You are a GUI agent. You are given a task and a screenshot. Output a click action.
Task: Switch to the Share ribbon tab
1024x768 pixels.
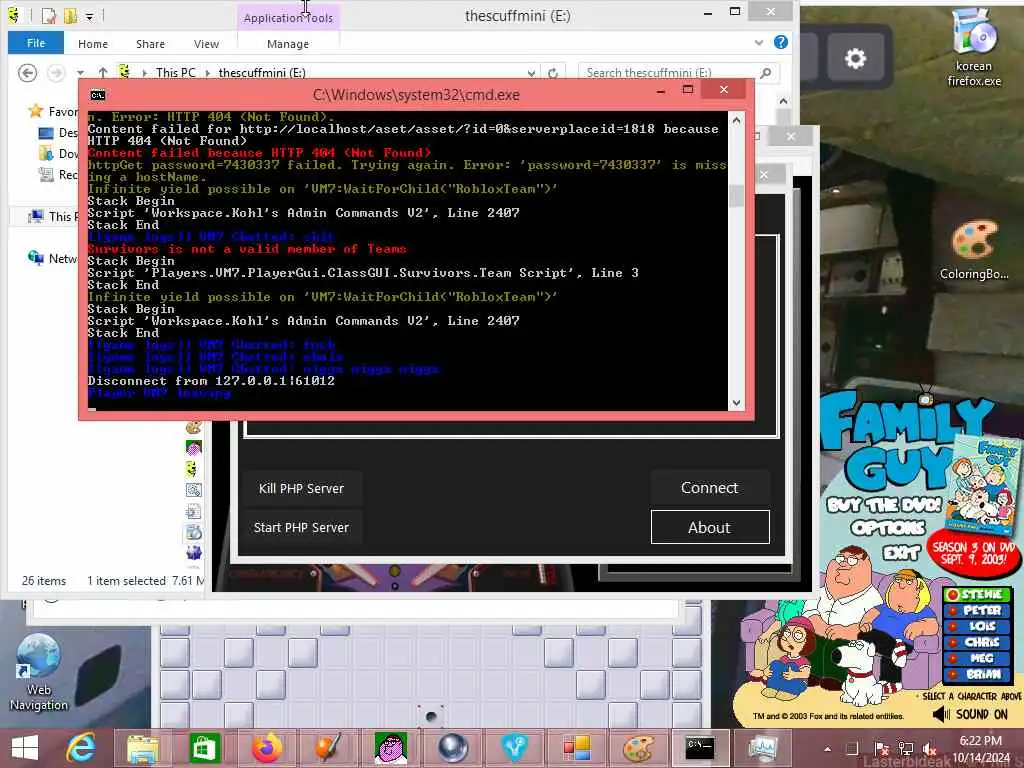(x=150, y=44)
